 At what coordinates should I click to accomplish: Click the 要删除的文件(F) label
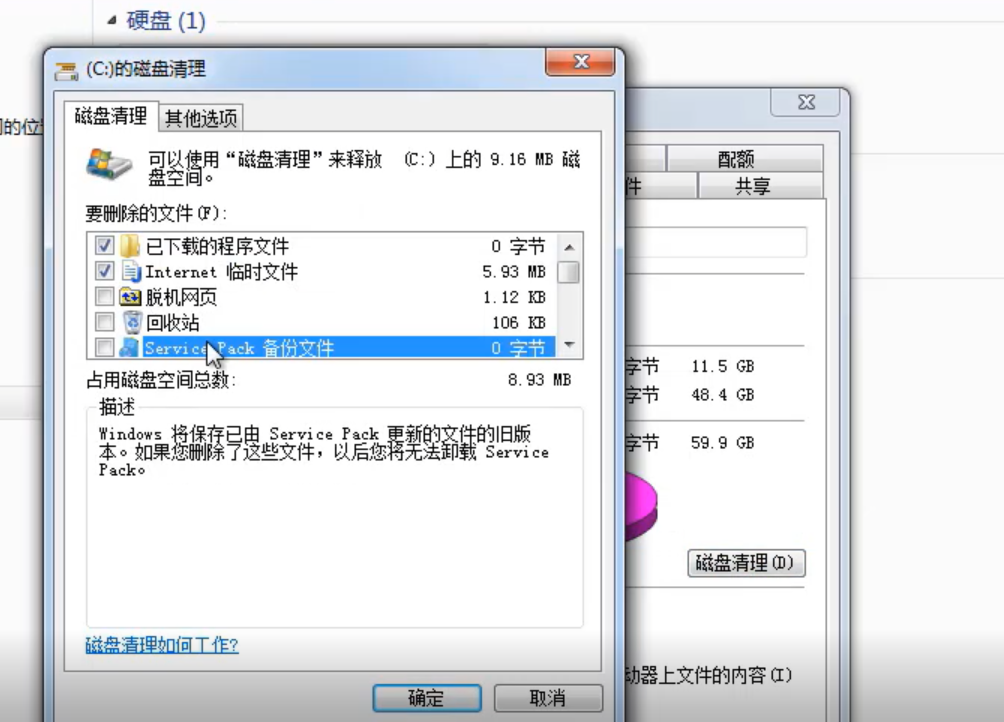(x=156, y=213)
